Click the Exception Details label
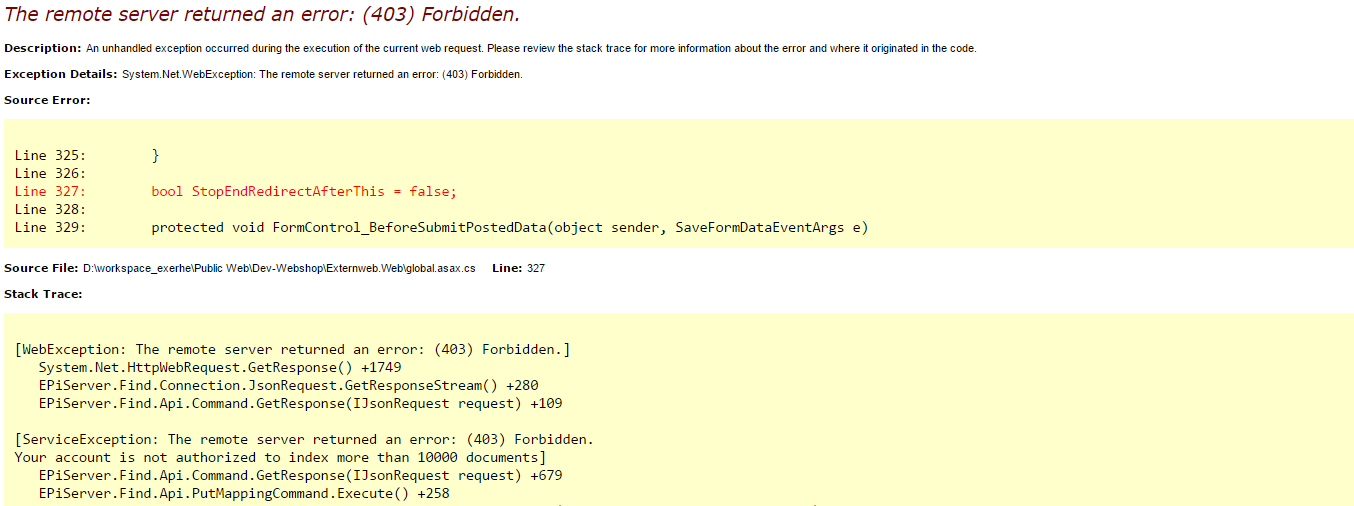This screenshot has height=506, width=1354. pyautogui.click(x=61, y=74)
